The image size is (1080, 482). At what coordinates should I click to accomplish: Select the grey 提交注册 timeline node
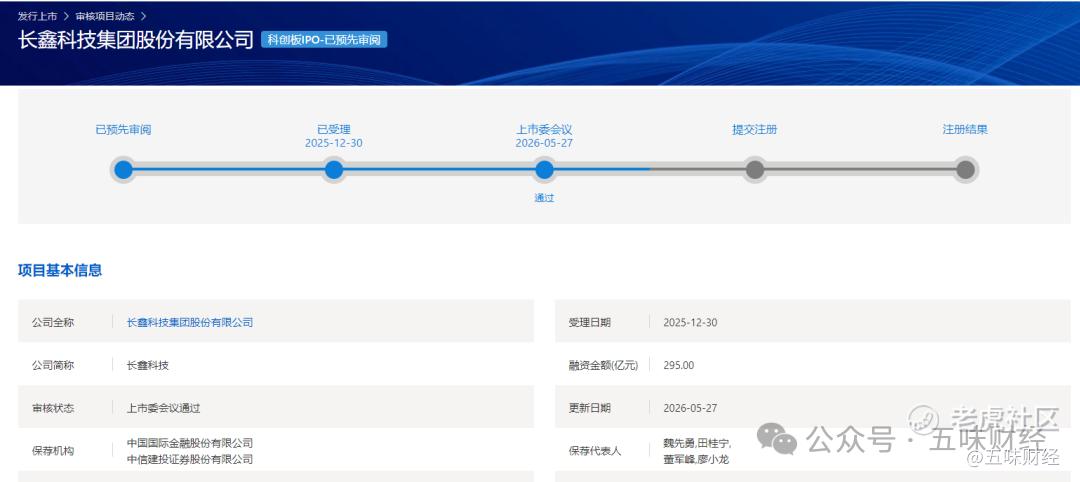click(x=755, y=169)
